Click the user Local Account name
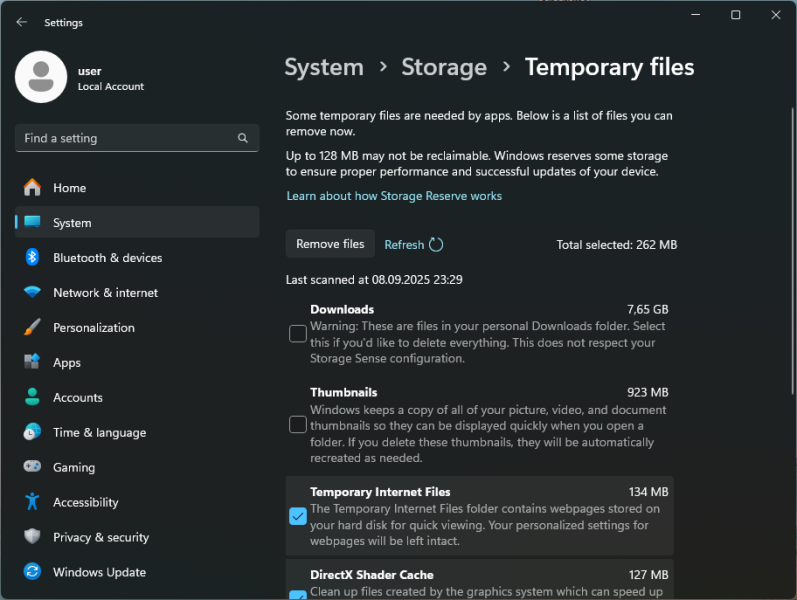Image resolution: width=797 pixels, height=600 pixels. click(110, 78)
